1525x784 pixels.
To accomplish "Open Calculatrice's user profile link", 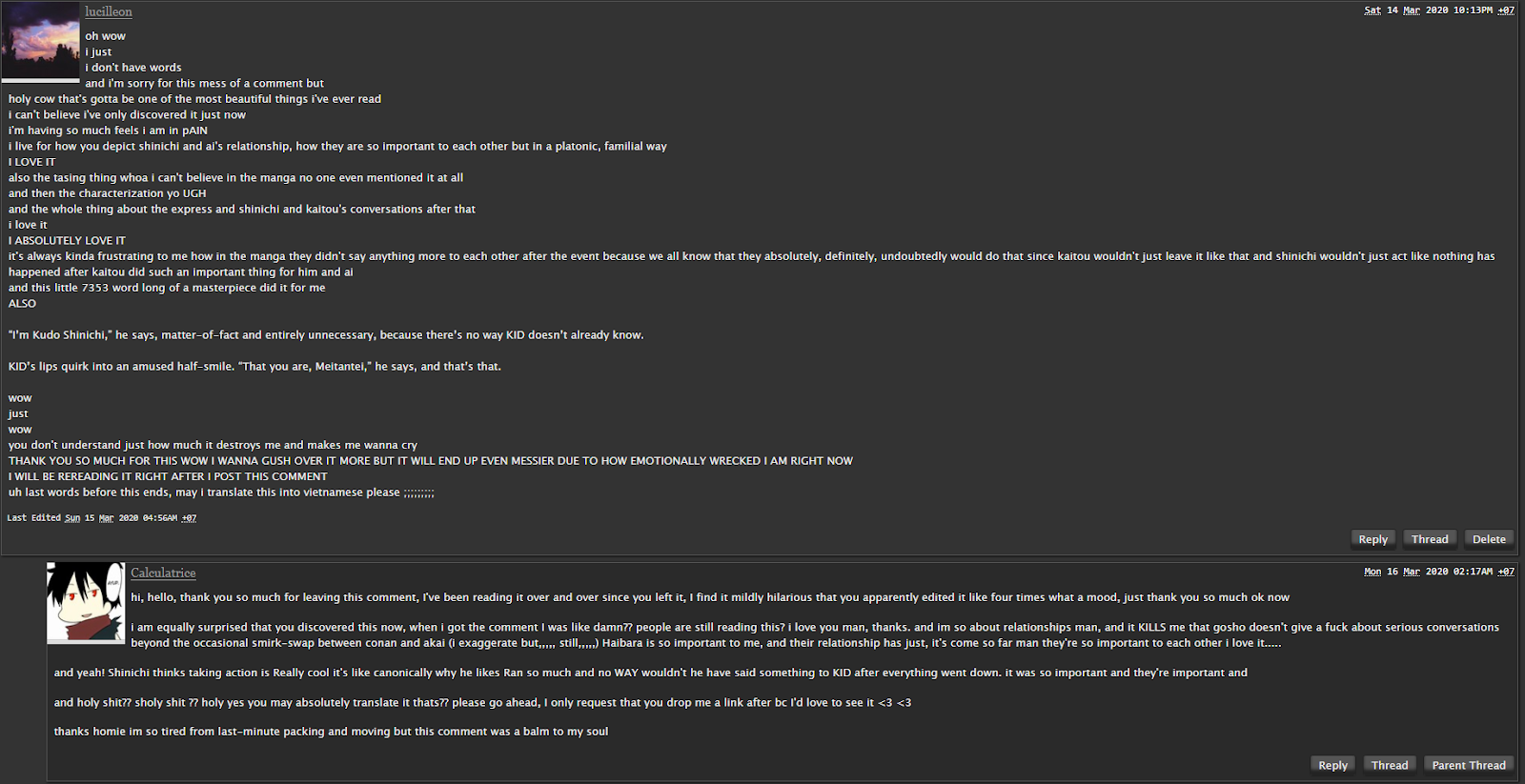I will pyautogui.click(x=163, y=573).
